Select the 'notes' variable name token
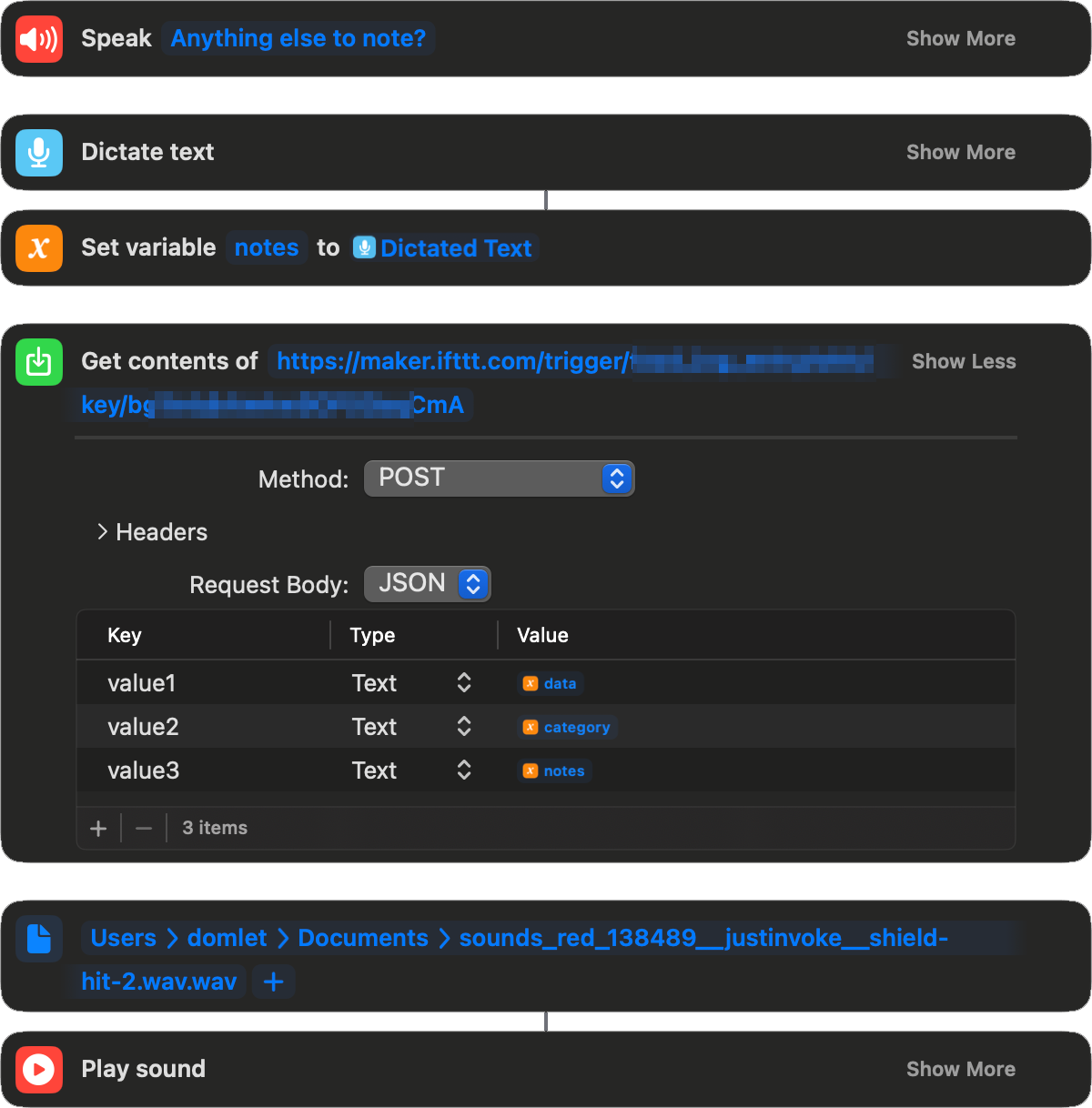The height and width of the screenshot is (1108, 1092). point(267,247)
